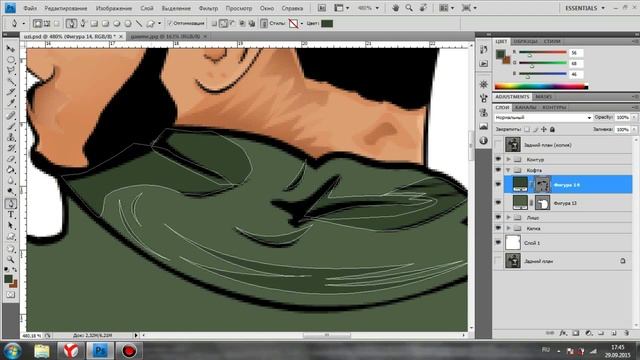
Task: Select the Path Selection arrow tool
Action: point(11,225)
